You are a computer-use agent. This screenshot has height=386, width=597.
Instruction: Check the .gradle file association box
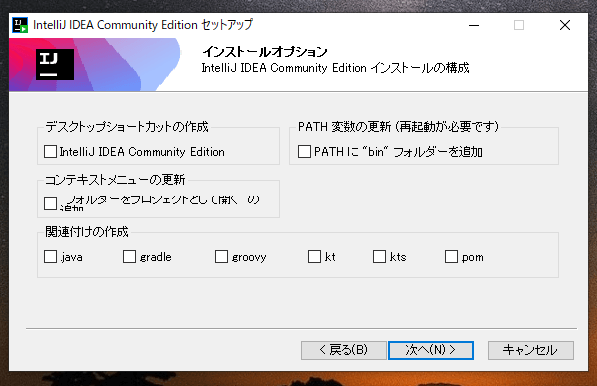click(x=129, y=257)
